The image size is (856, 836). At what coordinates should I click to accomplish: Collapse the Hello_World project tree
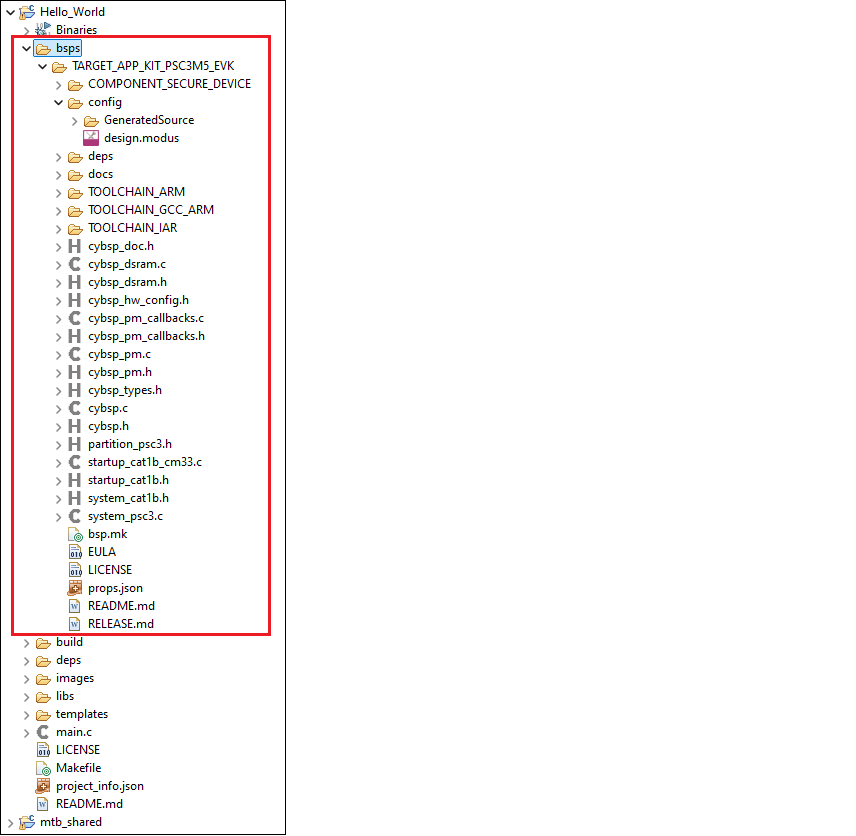(10, 12)
